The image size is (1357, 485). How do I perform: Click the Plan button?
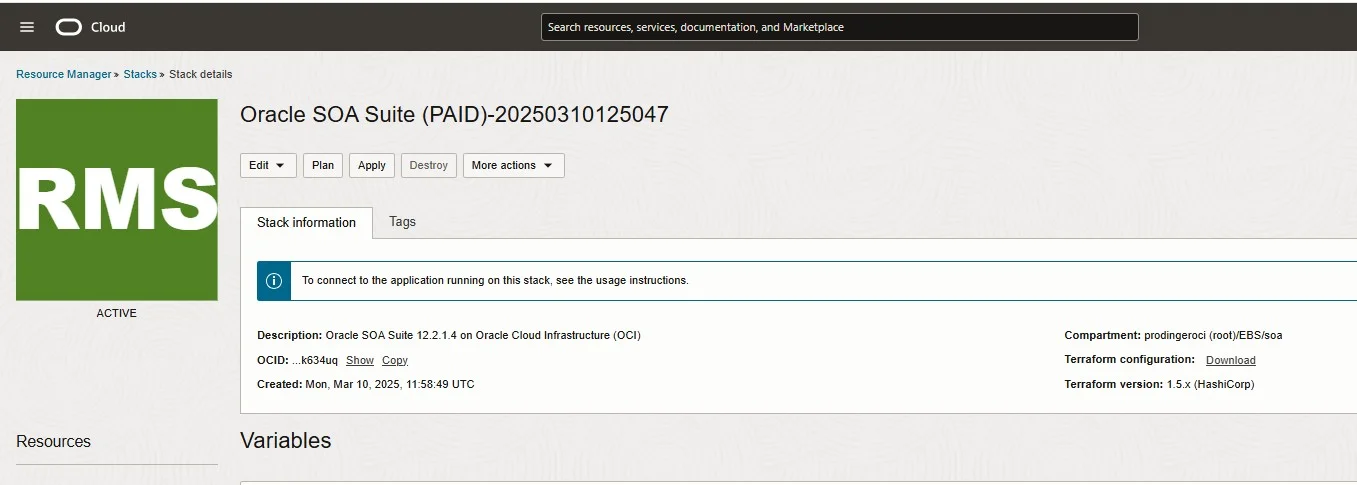pos(323,165)
